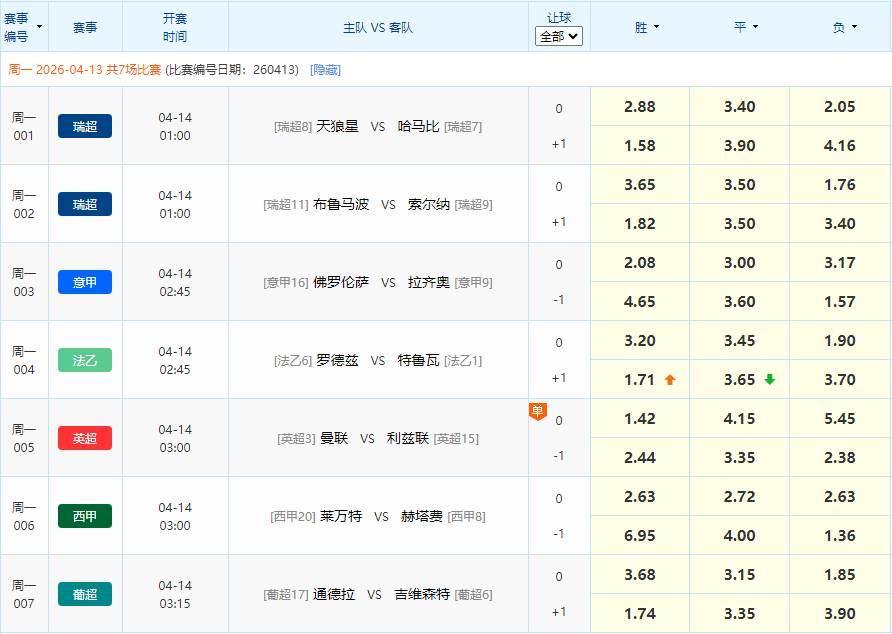Click the 瑞超 league badge for match 002
Image resolution: width=892 pixels, height=634 pixels.
[85, 204]
